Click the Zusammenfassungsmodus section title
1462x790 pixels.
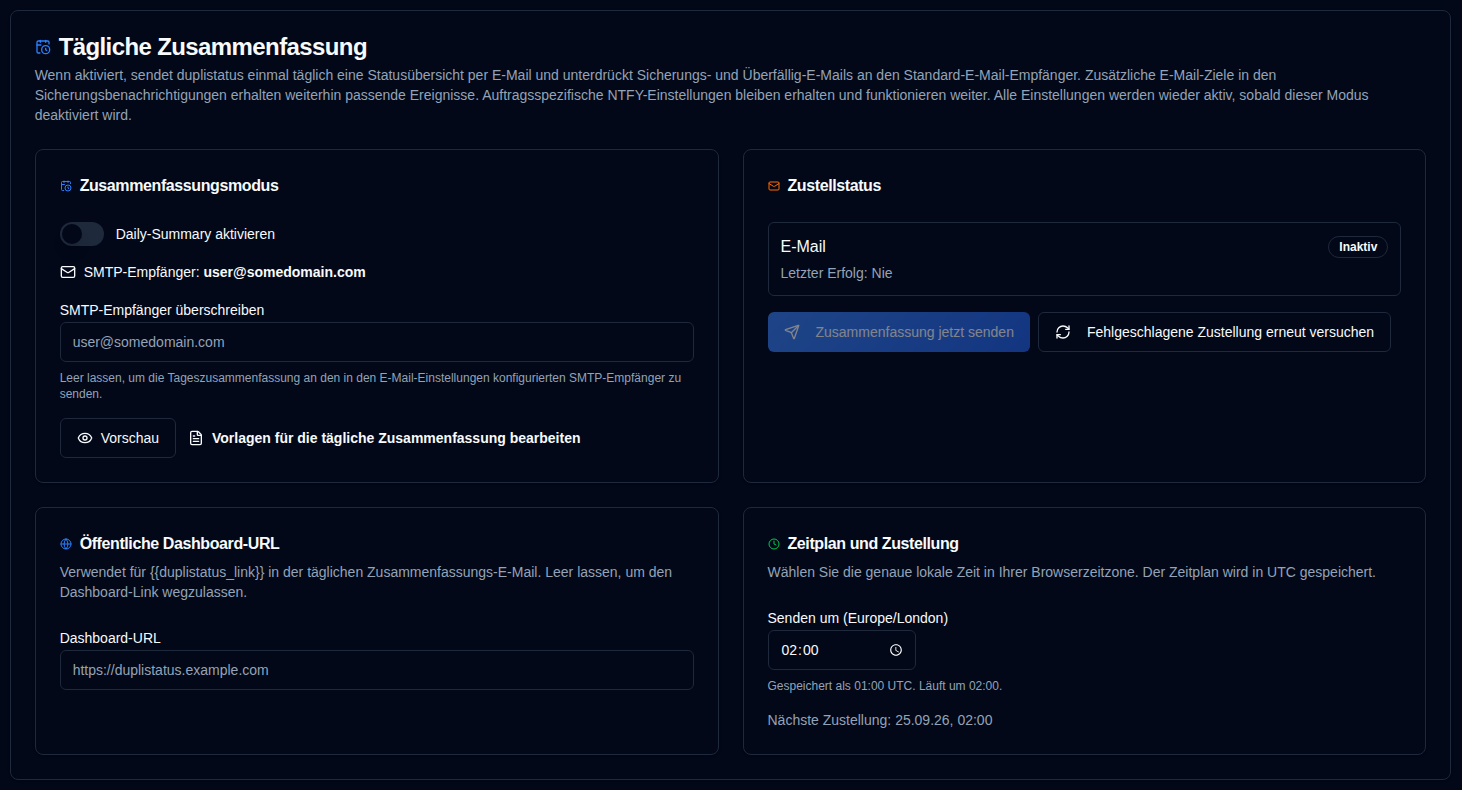click(179, 186)
